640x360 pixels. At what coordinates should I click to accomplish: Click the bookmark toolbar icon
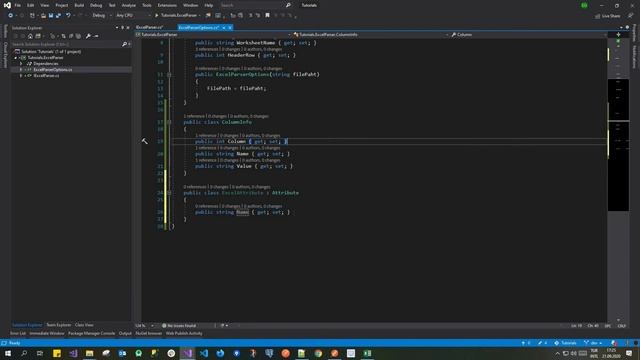(x=267, y=16)
